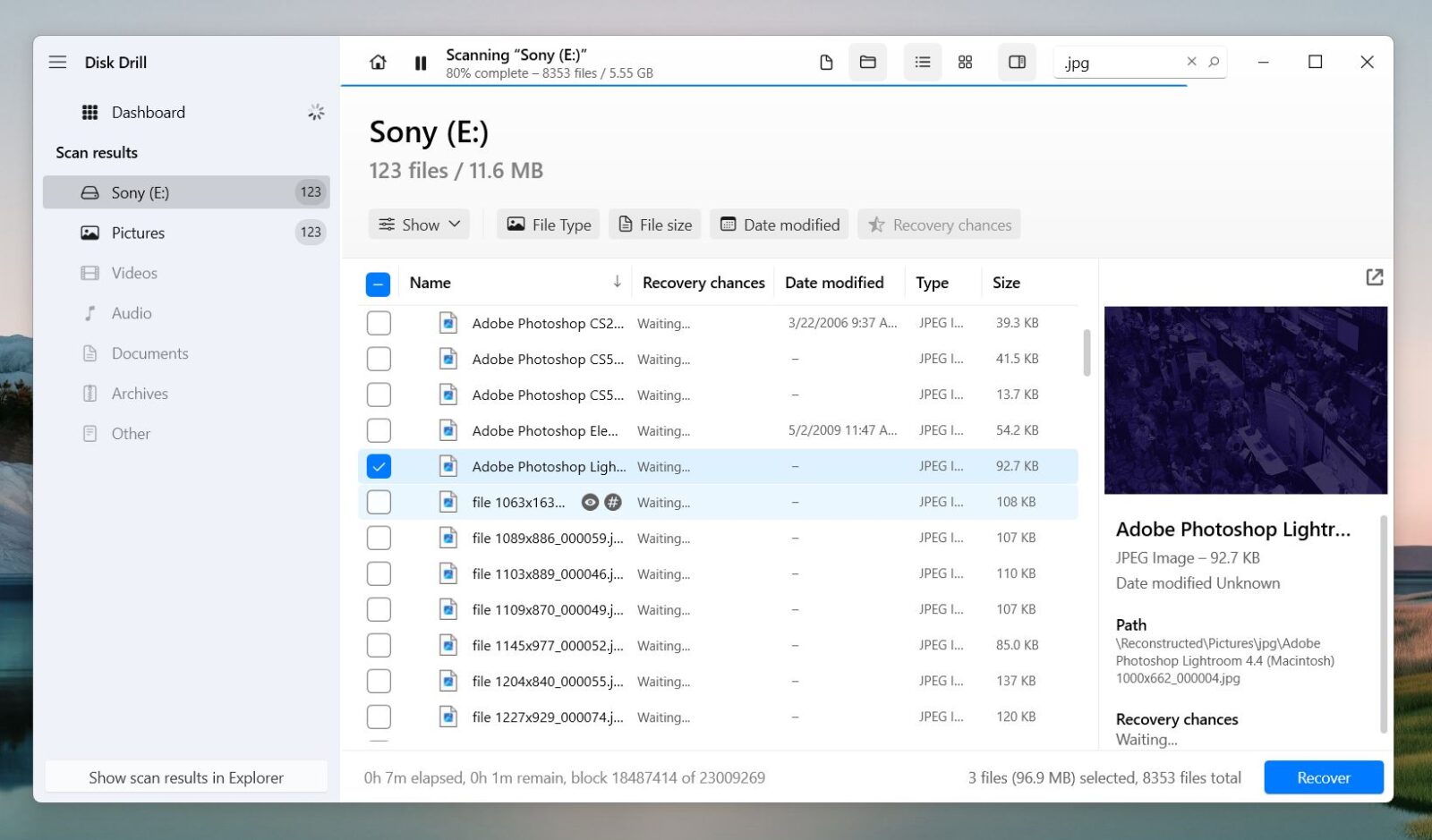Viewport: 1432px width, 840px height.
Task: Clear the .jpg search text
Action: 1191,62
